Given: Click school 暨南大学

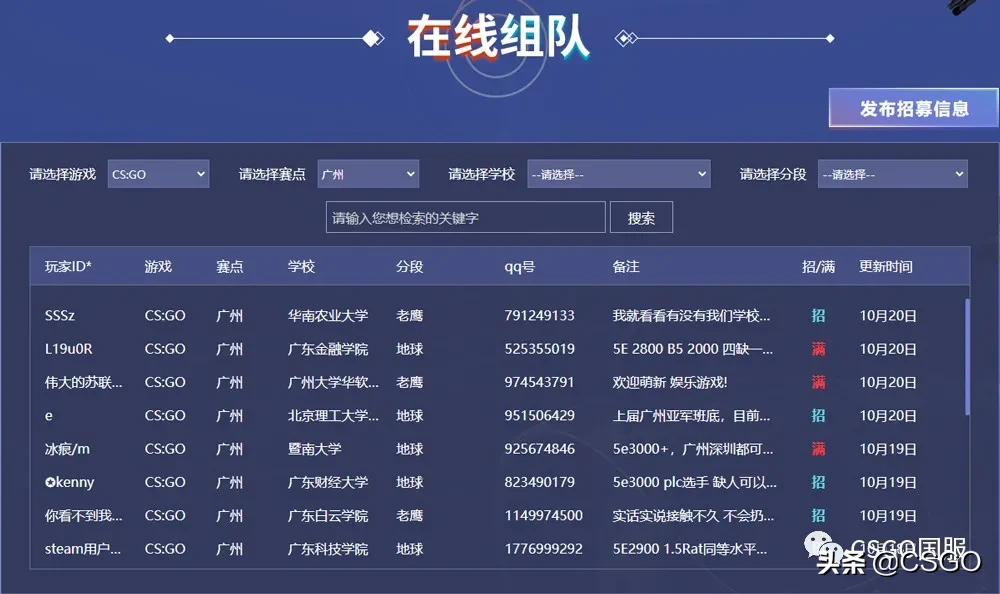Looking at the screenshot, I should point(314,449).
